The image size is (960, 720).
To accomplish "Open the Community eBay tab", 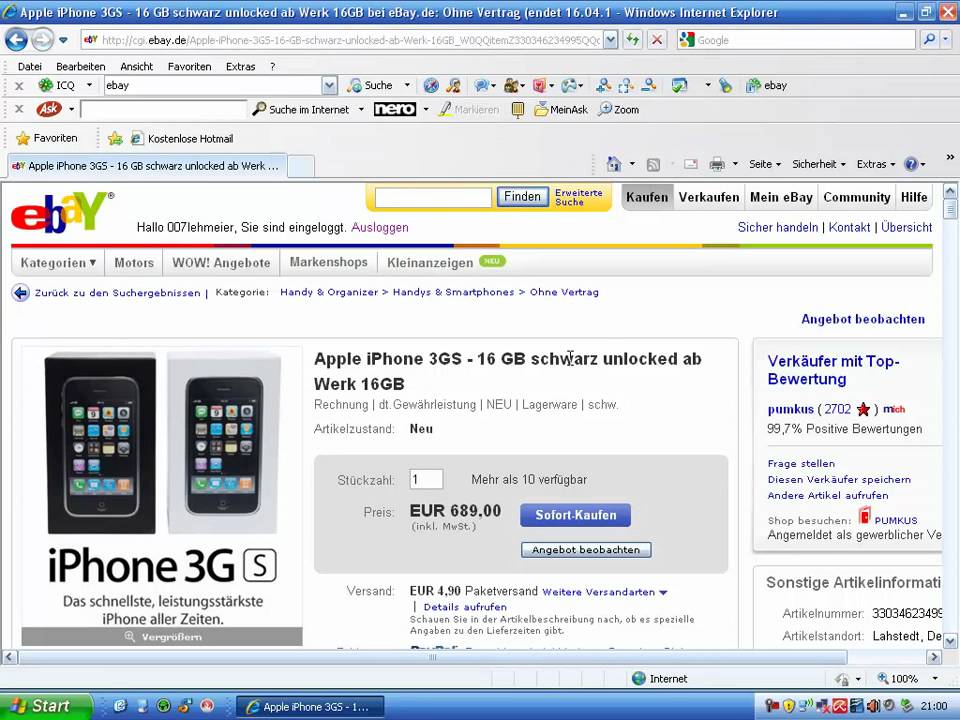I will 857,197.
